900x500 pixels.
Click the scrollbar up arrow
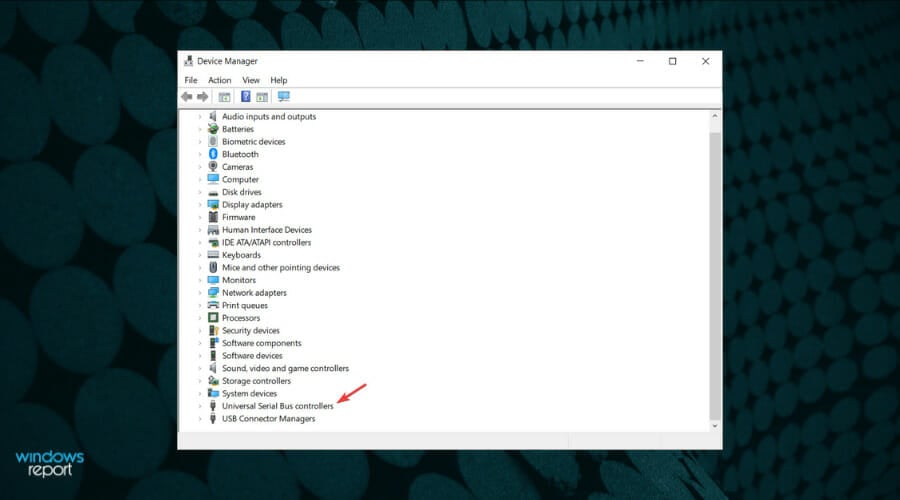tap(715, 116)
